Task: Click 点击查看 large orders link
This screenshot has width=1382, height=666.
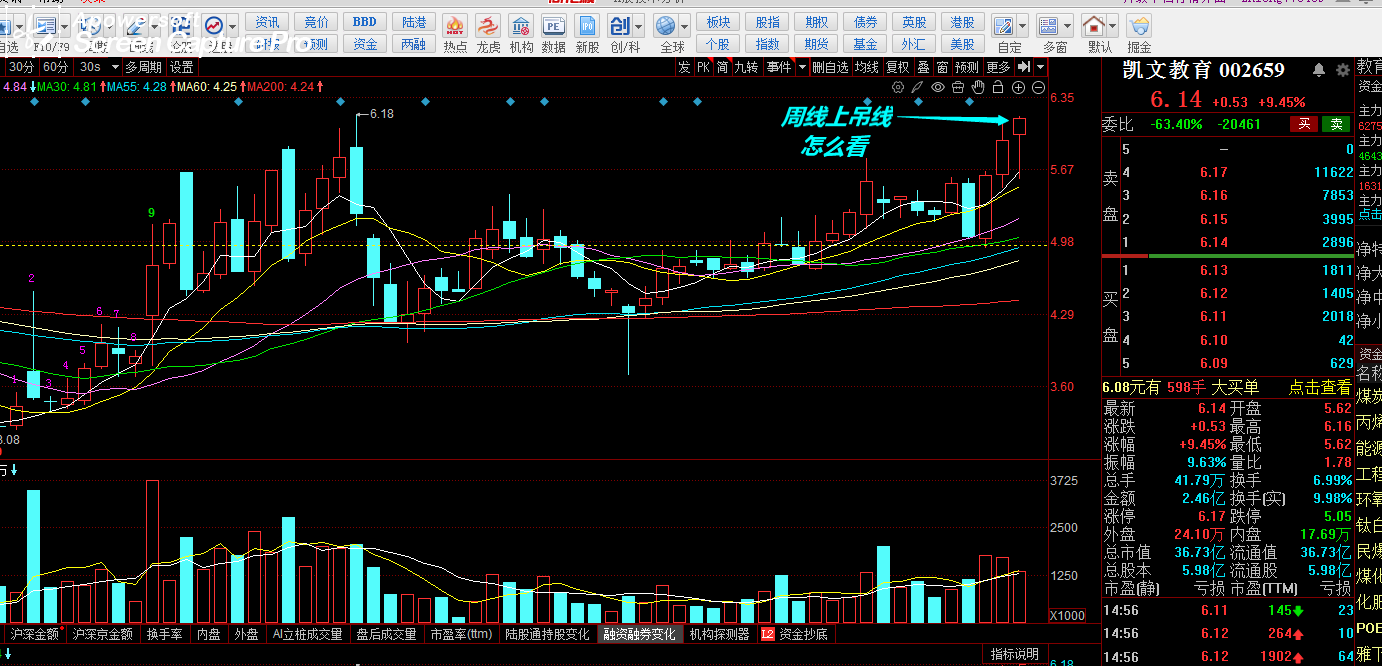Action: point(1320,387)
